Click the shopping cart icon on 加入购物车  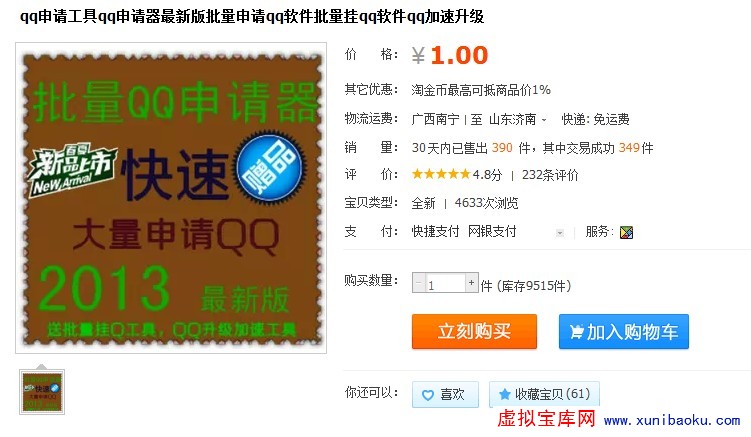pos(576,332)
